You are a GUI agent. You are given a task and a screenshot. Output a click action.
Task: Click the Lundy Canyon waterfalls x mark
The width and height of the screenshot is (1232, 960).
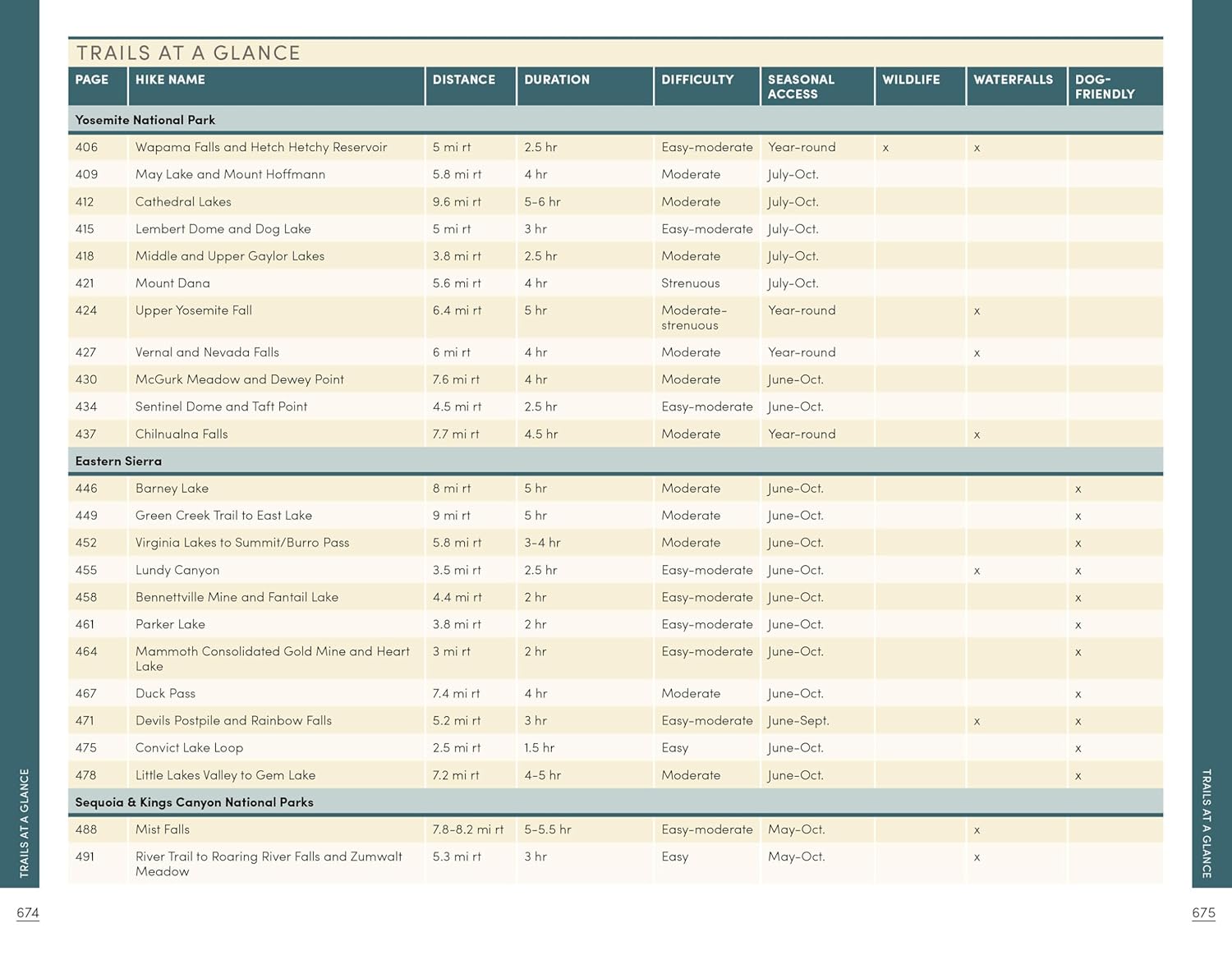pyautogui.click(x=977, y=571)
